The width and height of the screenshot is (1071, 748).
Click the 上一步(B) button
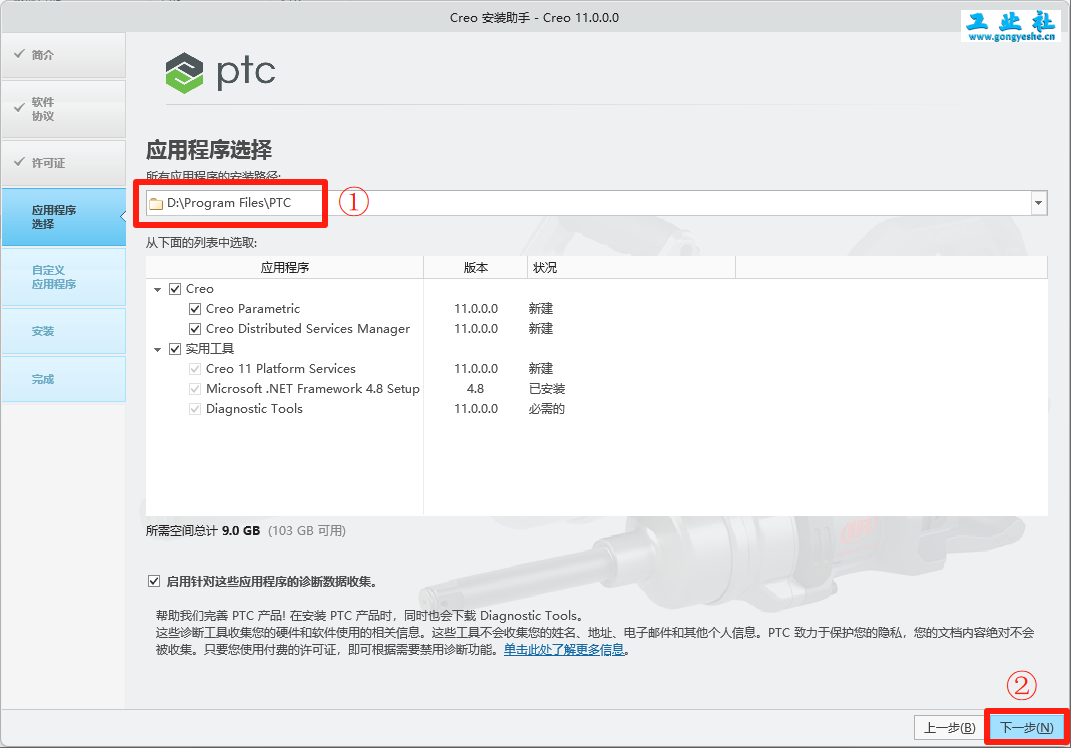[949, 728]
